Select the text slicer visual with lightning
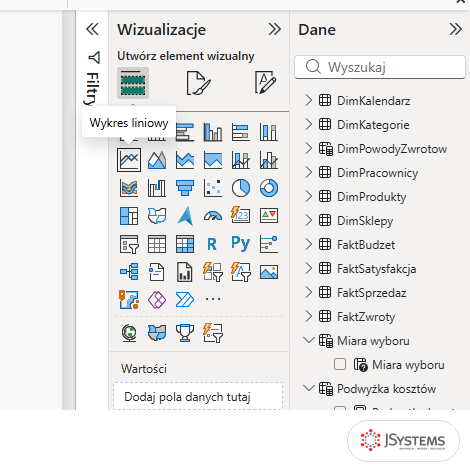Screen dimensions: 470x472 click(241, 271)
